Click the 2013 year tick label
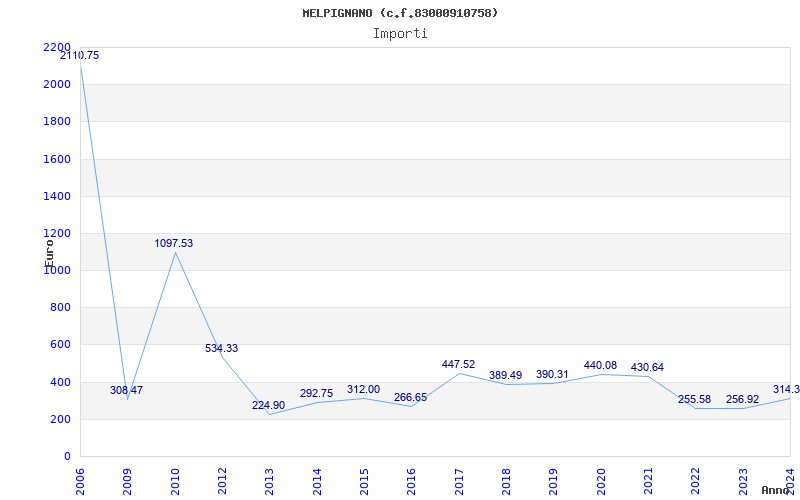The height and width of the screenshot is (500, 800). (x=269, y=479)
